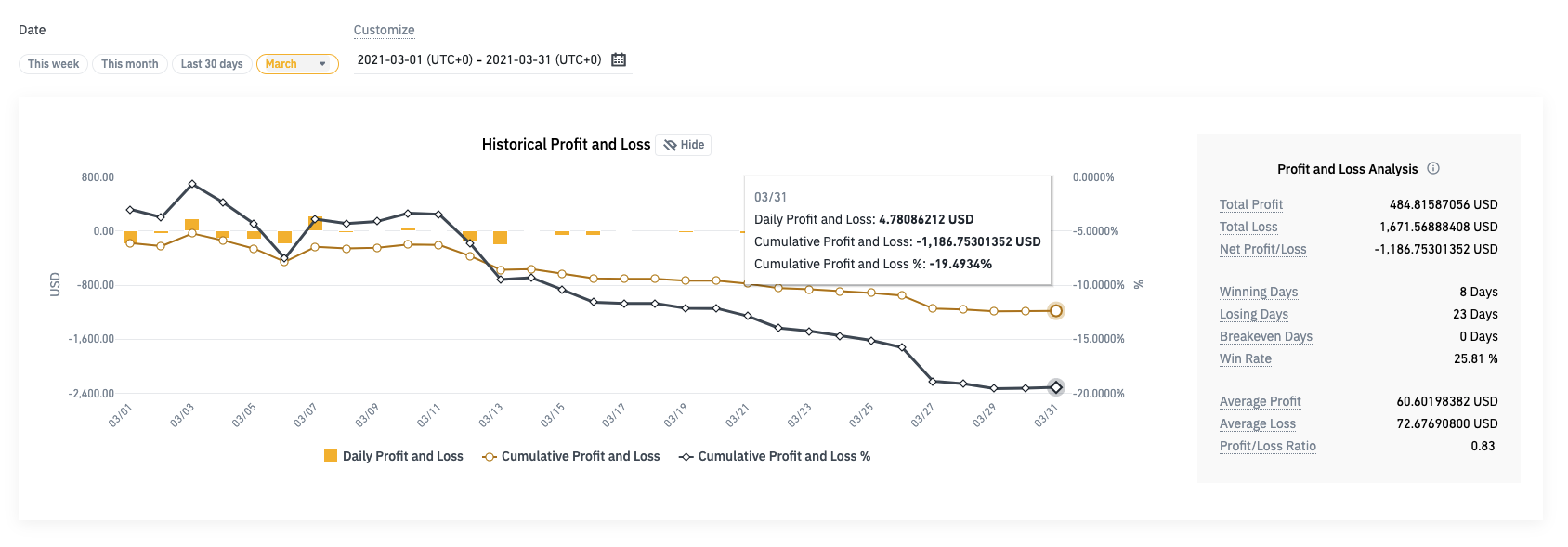Click the Customize link
The height and width of the screenshot is (547, 1568).
(384, 30)
